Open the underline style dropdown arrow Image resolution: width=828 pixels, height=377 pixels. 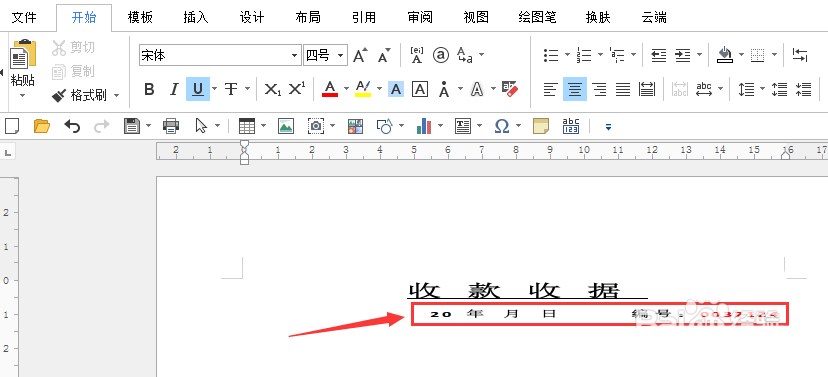point(214,89)
